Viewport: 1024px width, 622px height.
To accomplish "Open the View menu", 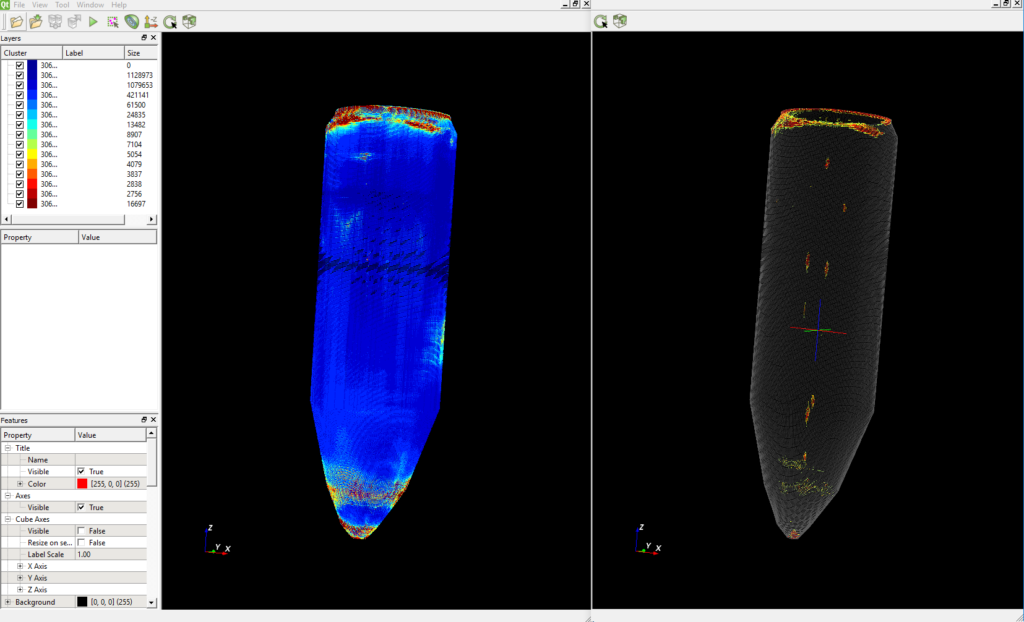I will pyautogui.click(x=40, y=5).
